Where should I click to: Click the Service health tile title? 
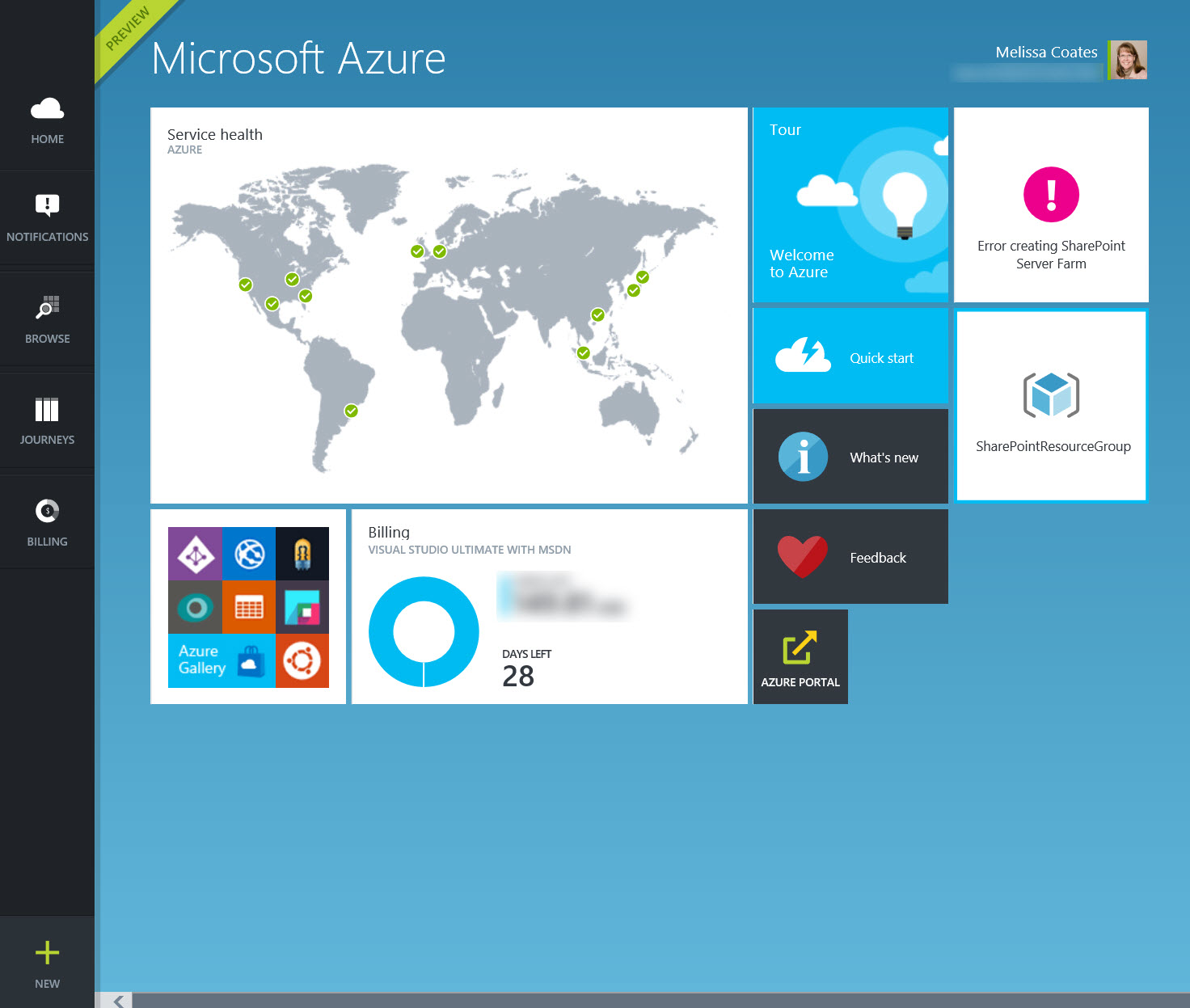click(215, 134)
